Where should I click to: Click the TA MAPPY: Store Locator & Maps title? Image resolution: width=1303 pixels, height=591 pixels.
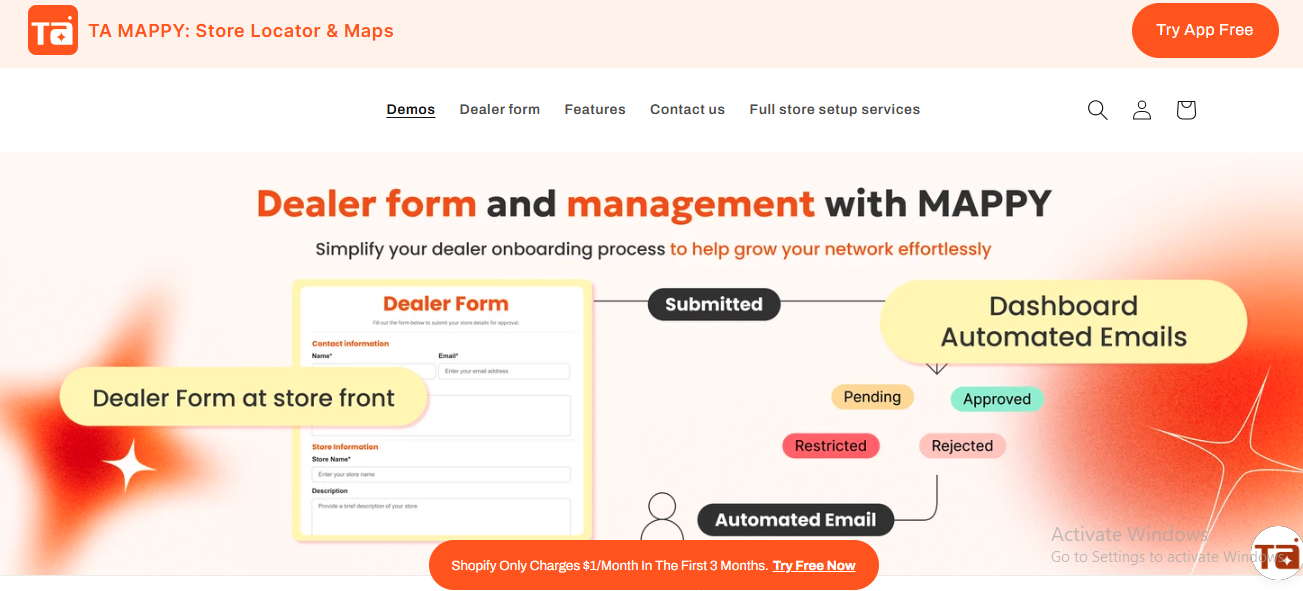(x=241, y=31)
